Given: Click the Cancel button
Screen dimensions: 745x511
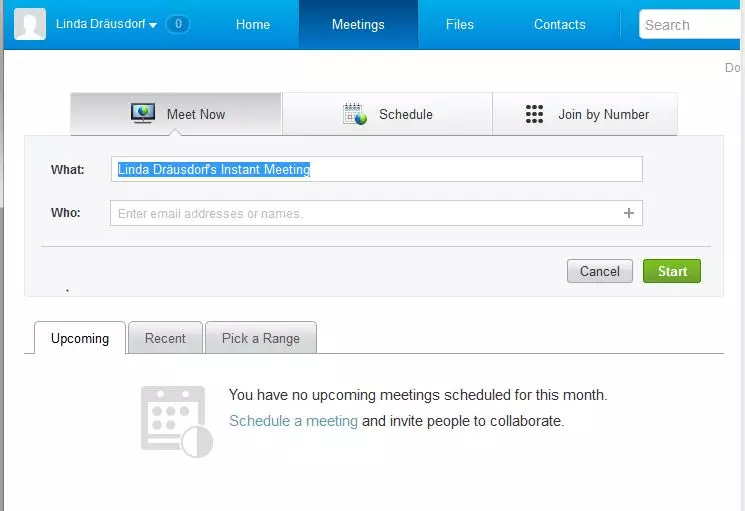Looking at the screenshot, I should pos(600,271).
